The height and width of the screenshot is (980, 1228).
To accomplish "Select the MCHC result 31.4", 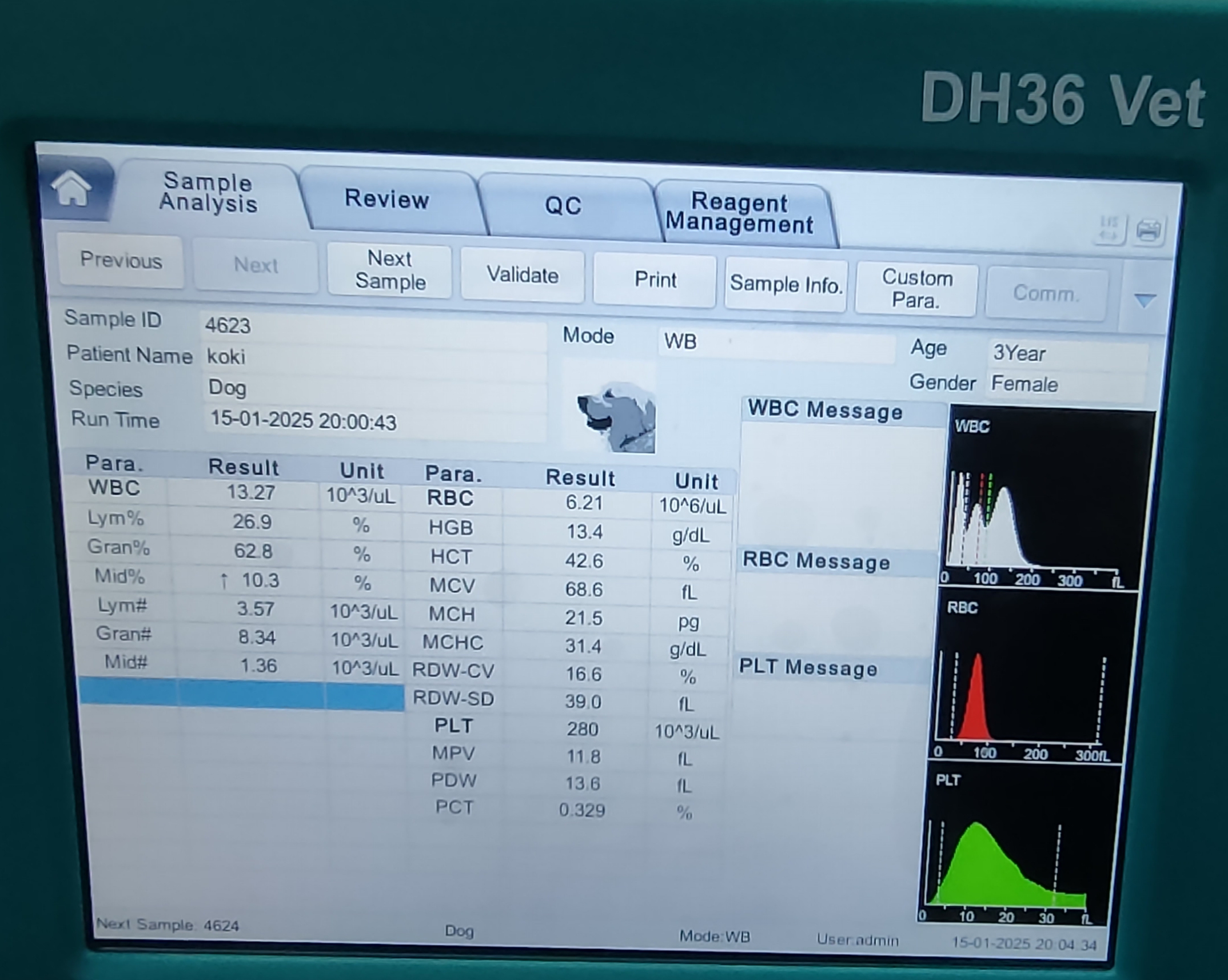I will 583,646.
